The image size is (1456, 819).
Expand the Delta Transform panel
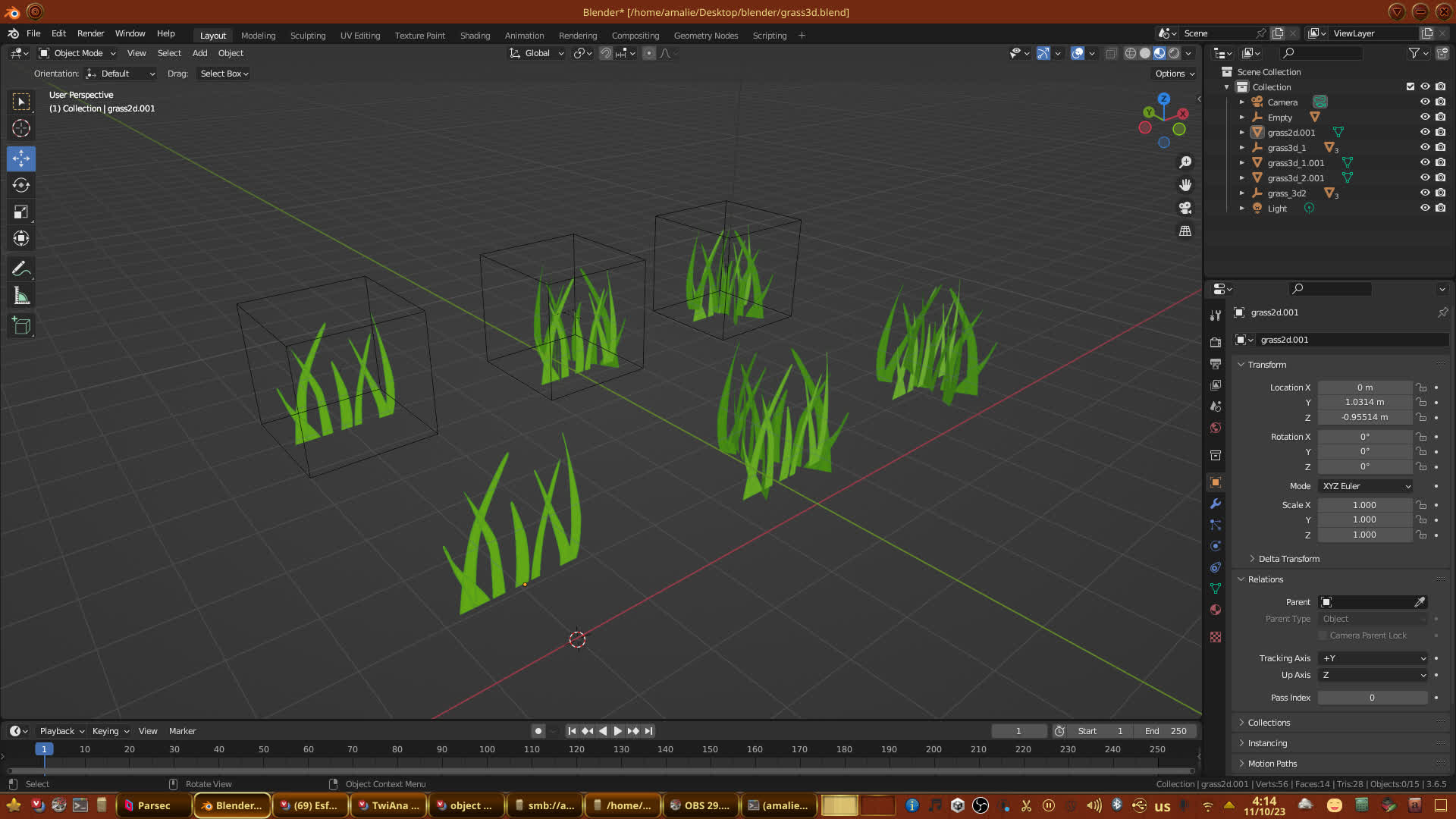click(x=1288, y=559)
